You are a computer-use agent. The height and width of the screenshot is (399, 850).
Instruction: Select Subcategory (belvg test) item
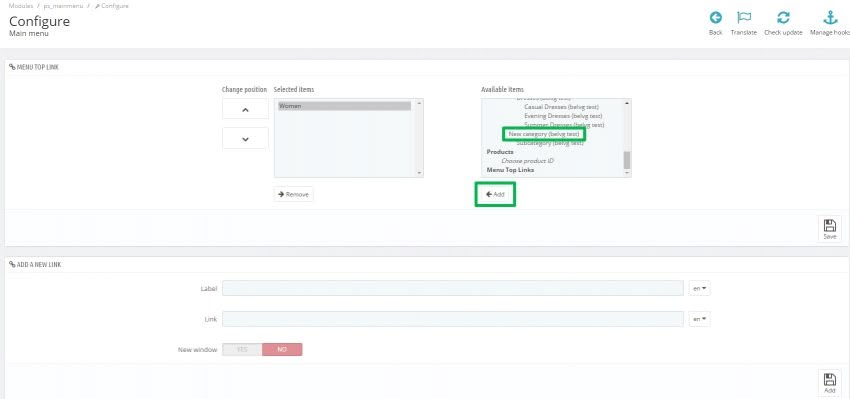click(550, 143)
